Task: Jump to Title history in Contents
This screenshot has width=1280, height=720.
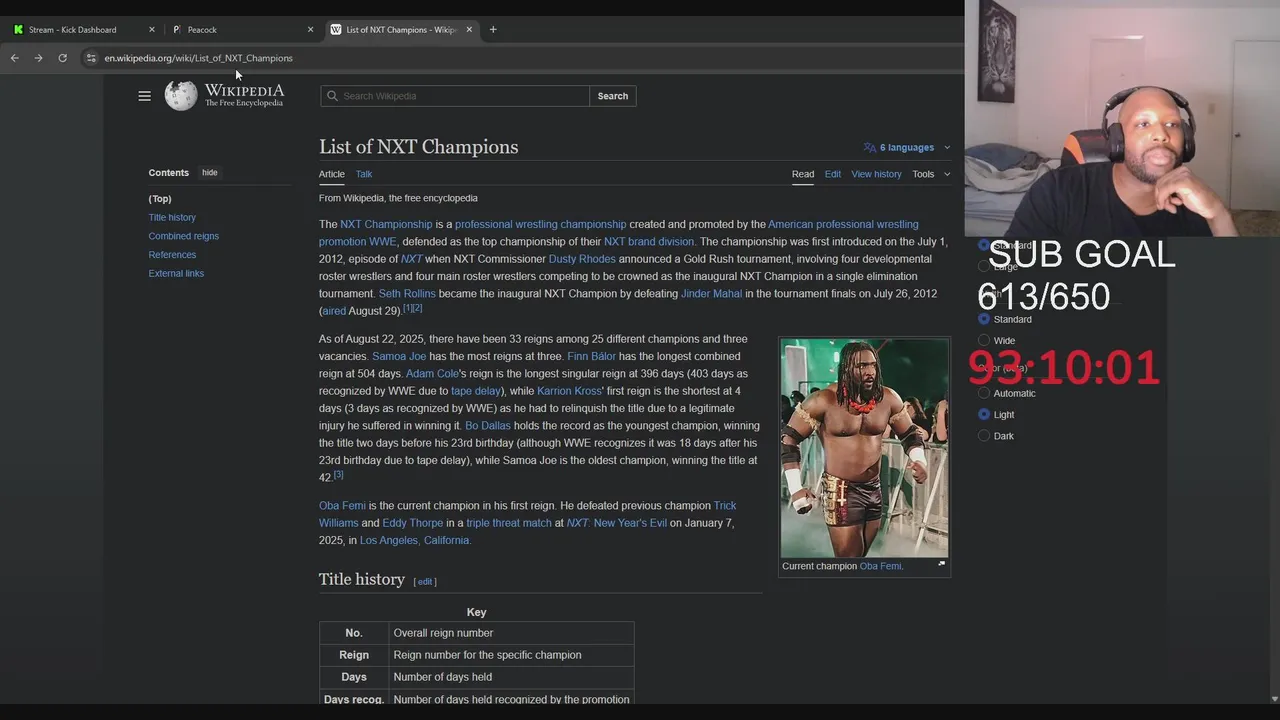Action: [172, 217]
